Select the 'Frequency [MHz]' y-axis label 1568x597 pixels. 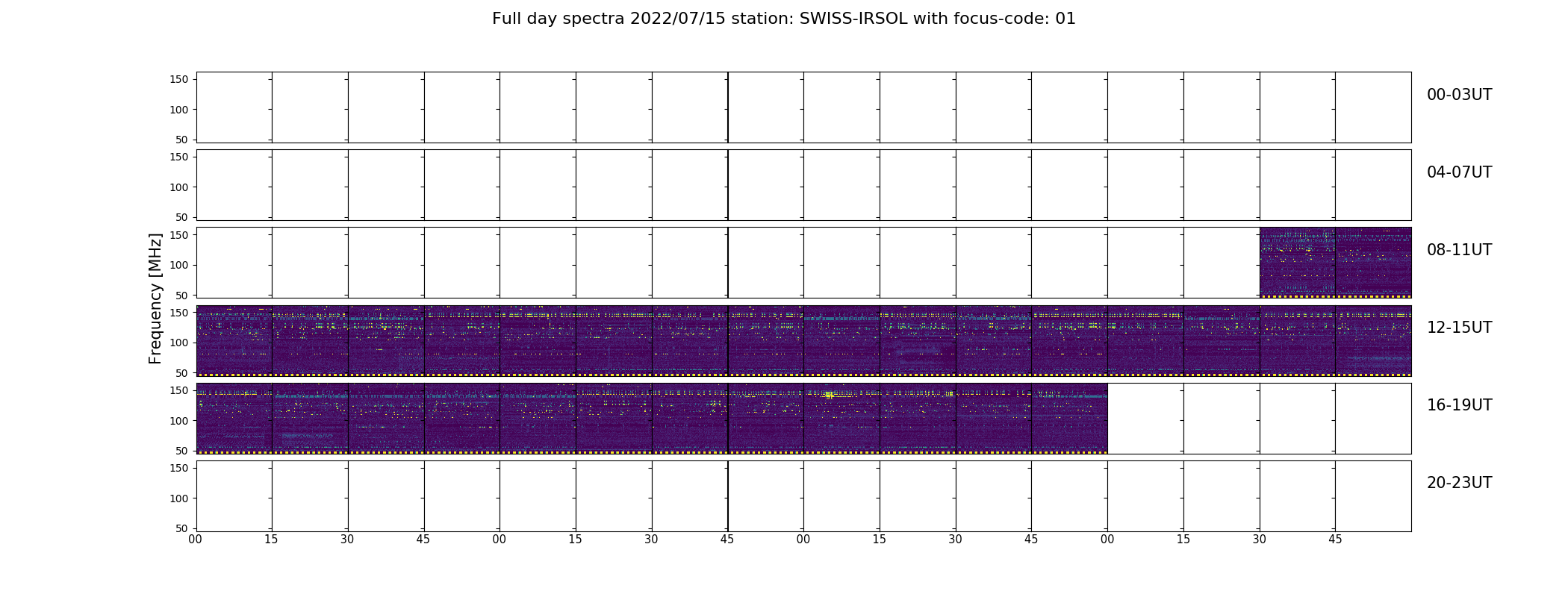coord(155,298)
